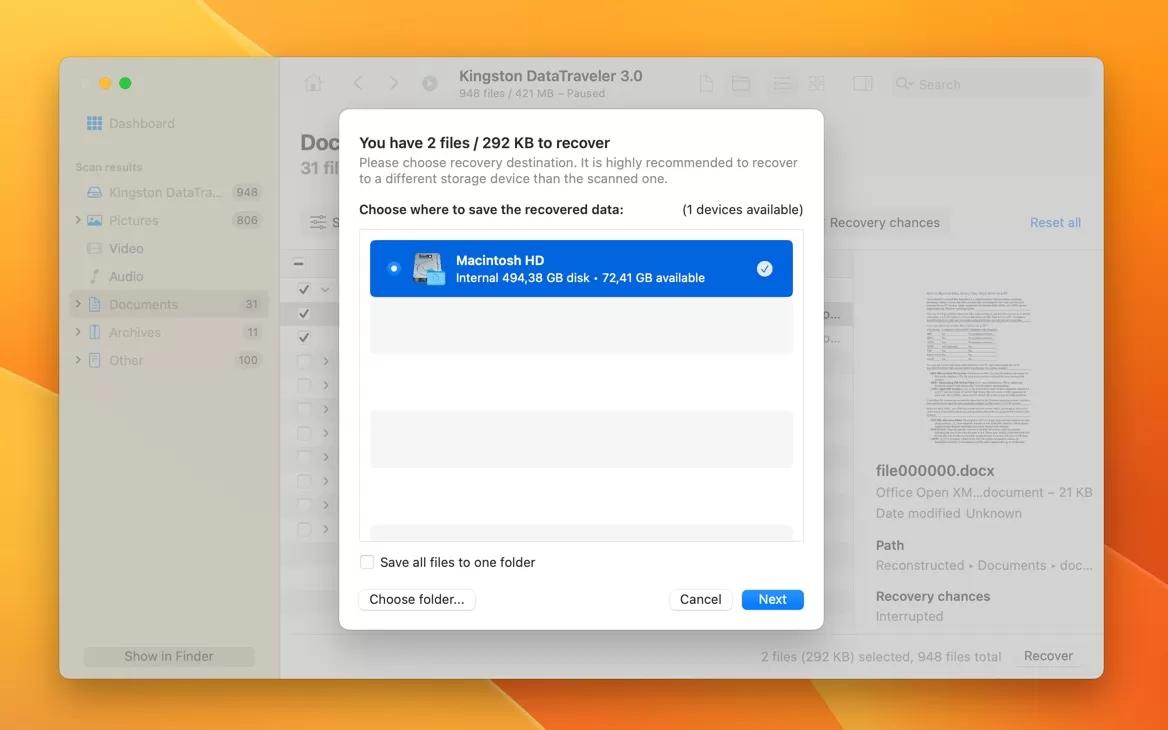This screenshot has width=1168, height=730.
Task: Expand the Archives category in sidebar
Action: point(78,332)
